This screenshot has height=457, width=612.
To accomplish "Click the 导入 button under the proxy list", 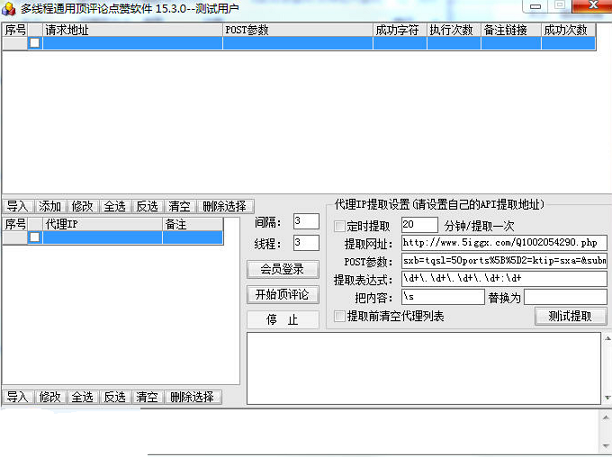I will [x=18, y=397].
